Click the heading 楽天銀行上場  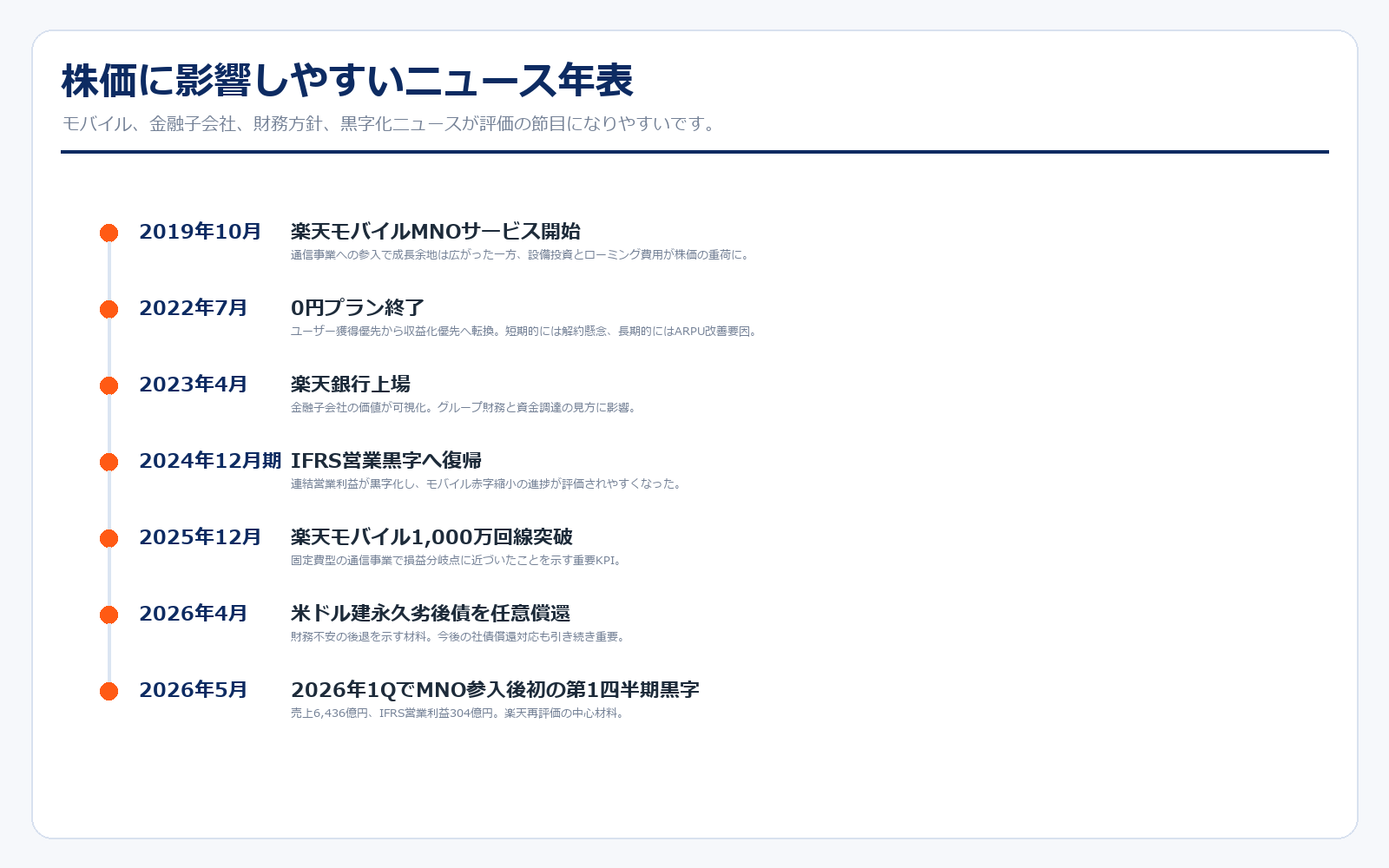(351, 385)
